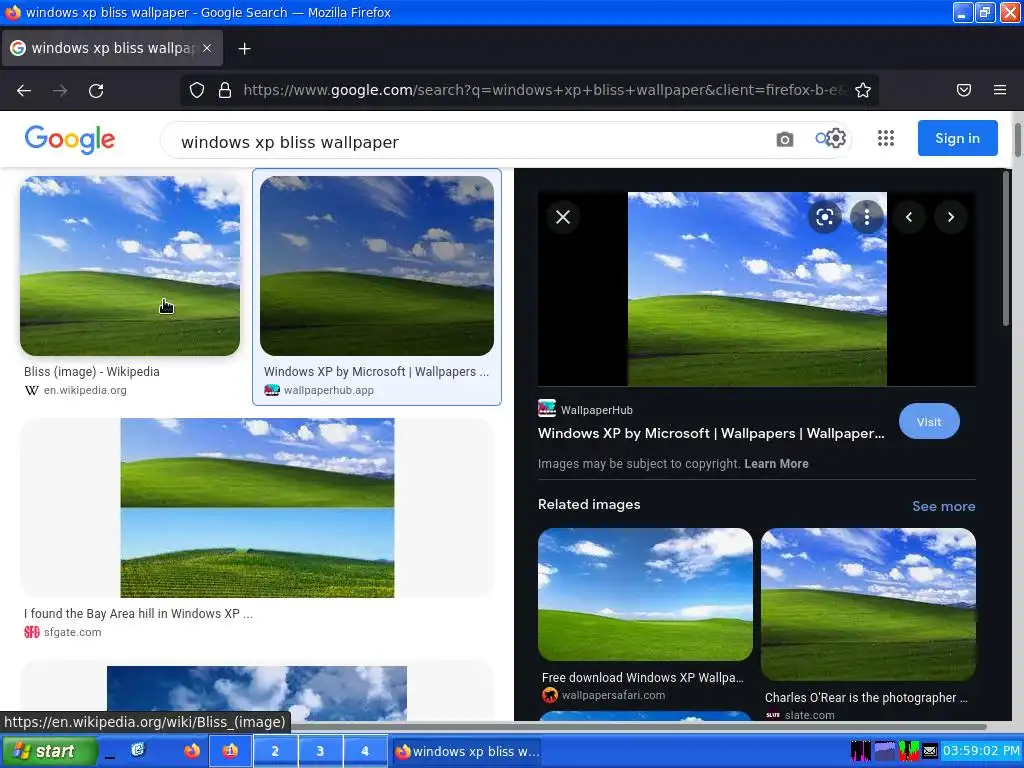Switch to virtual desktop 2
This screenshot has width=1024, height=768.
coord(275,751)
